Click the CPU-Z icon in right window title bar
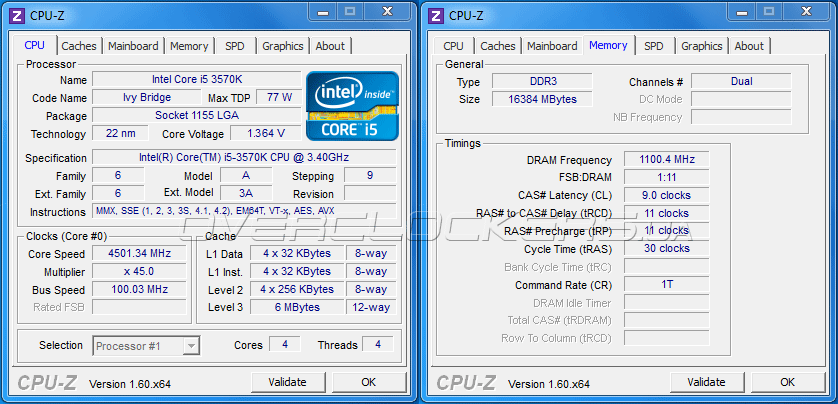838x404 pixels. [437, 15]
